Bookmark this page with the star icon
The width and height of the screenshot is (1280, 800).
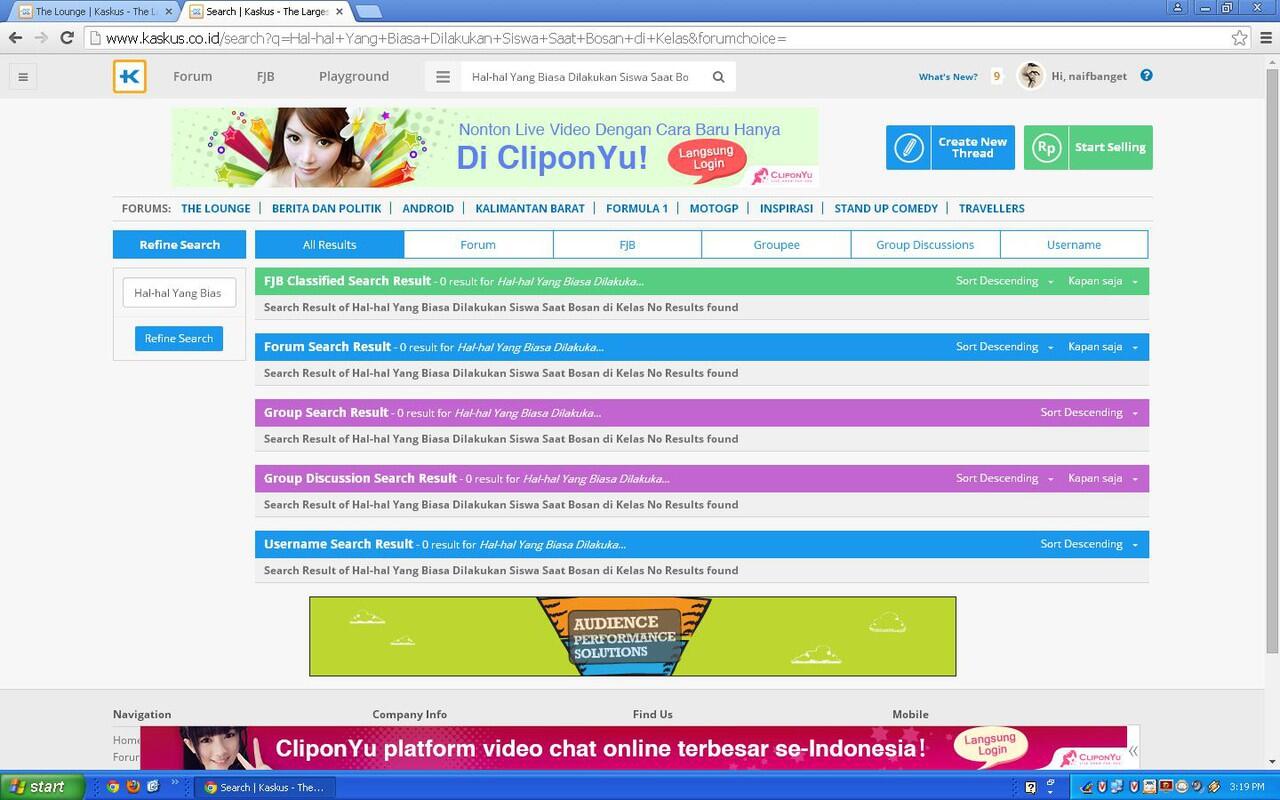pyautogui.click(x=1239, y=38)
